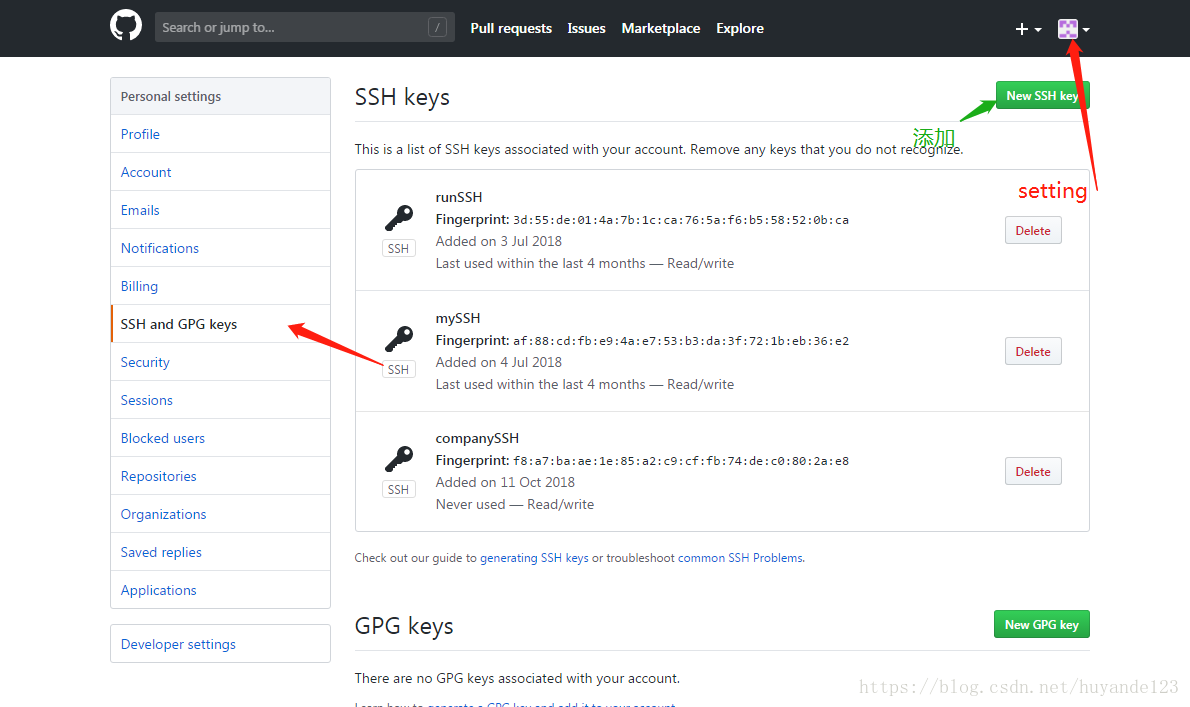This screenshot has width=1190, height=707.
Task: Open the Notifications settings page
Action: point(220,248)
